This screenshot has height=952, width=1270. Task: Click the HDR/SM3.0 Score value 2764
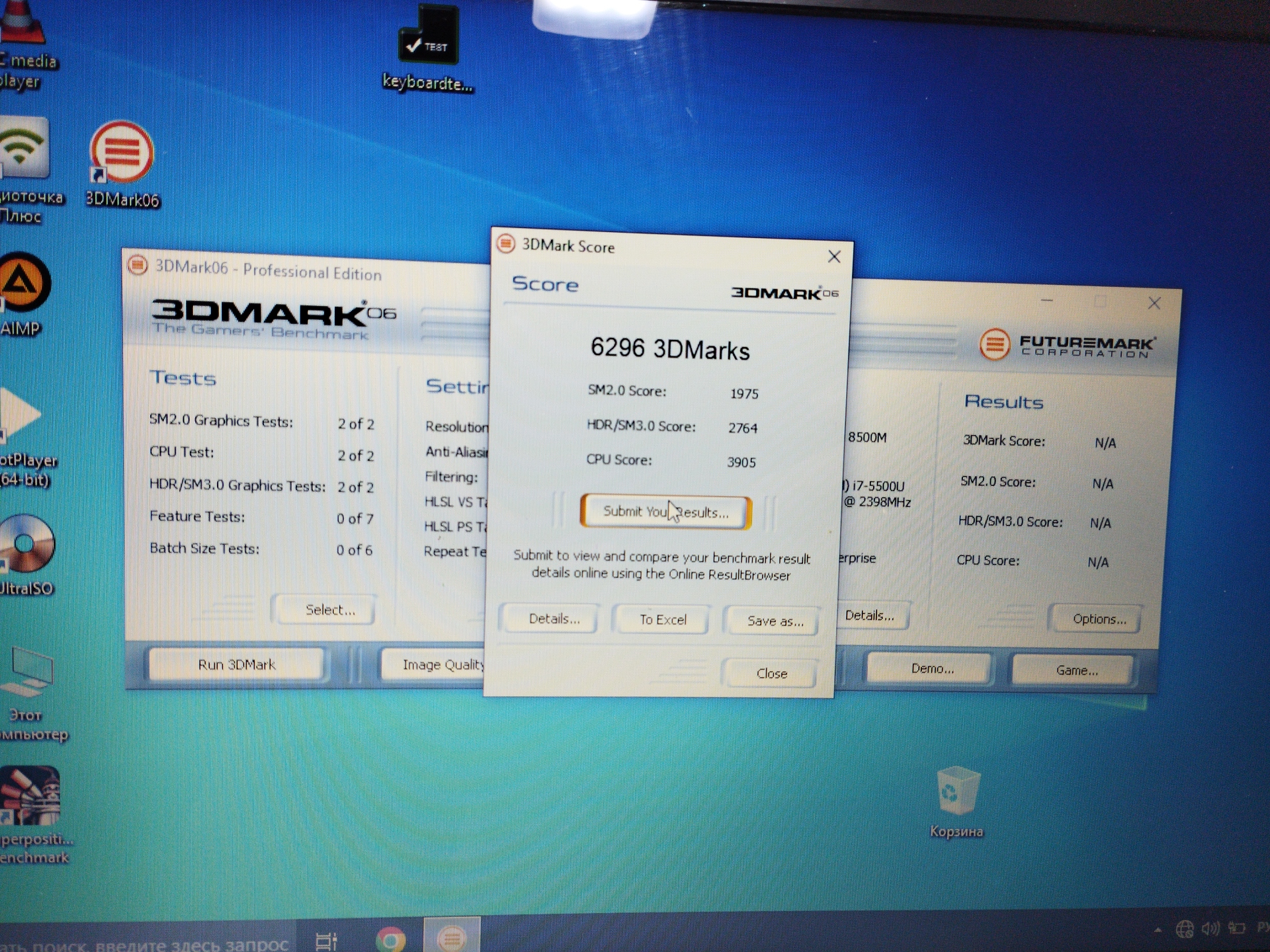[x=743, y=428]
